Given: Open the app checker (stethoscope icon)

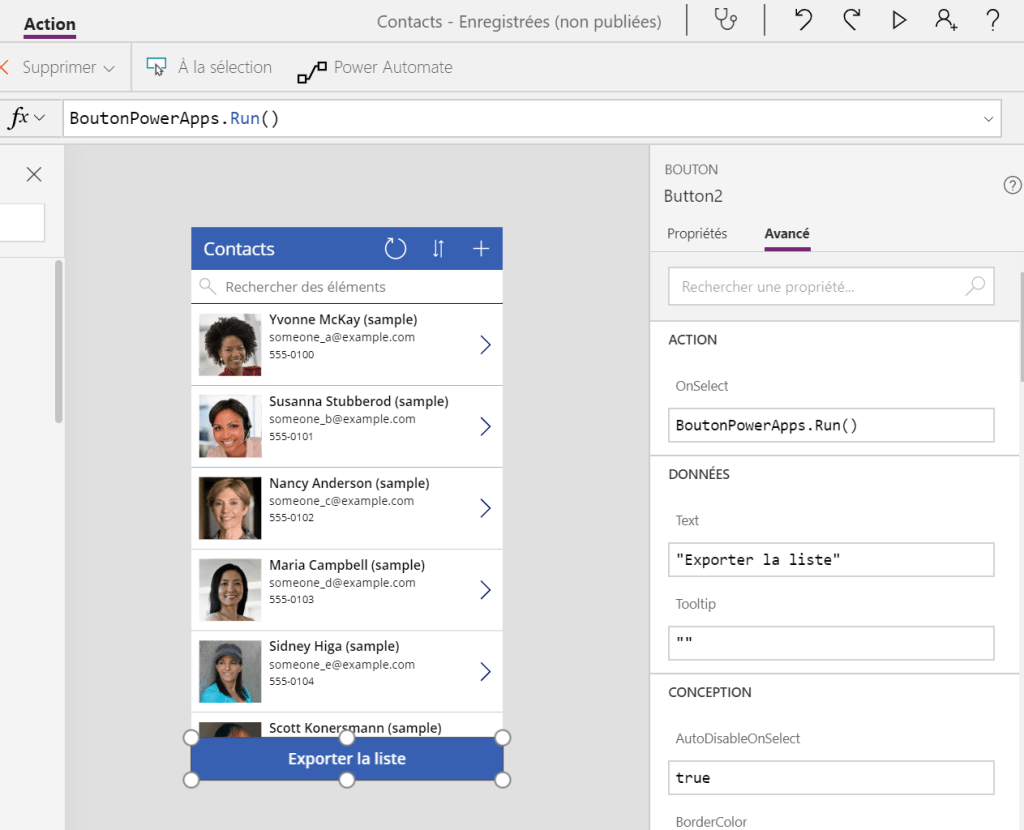Looking at the screenshot, I should pos(725,20).
